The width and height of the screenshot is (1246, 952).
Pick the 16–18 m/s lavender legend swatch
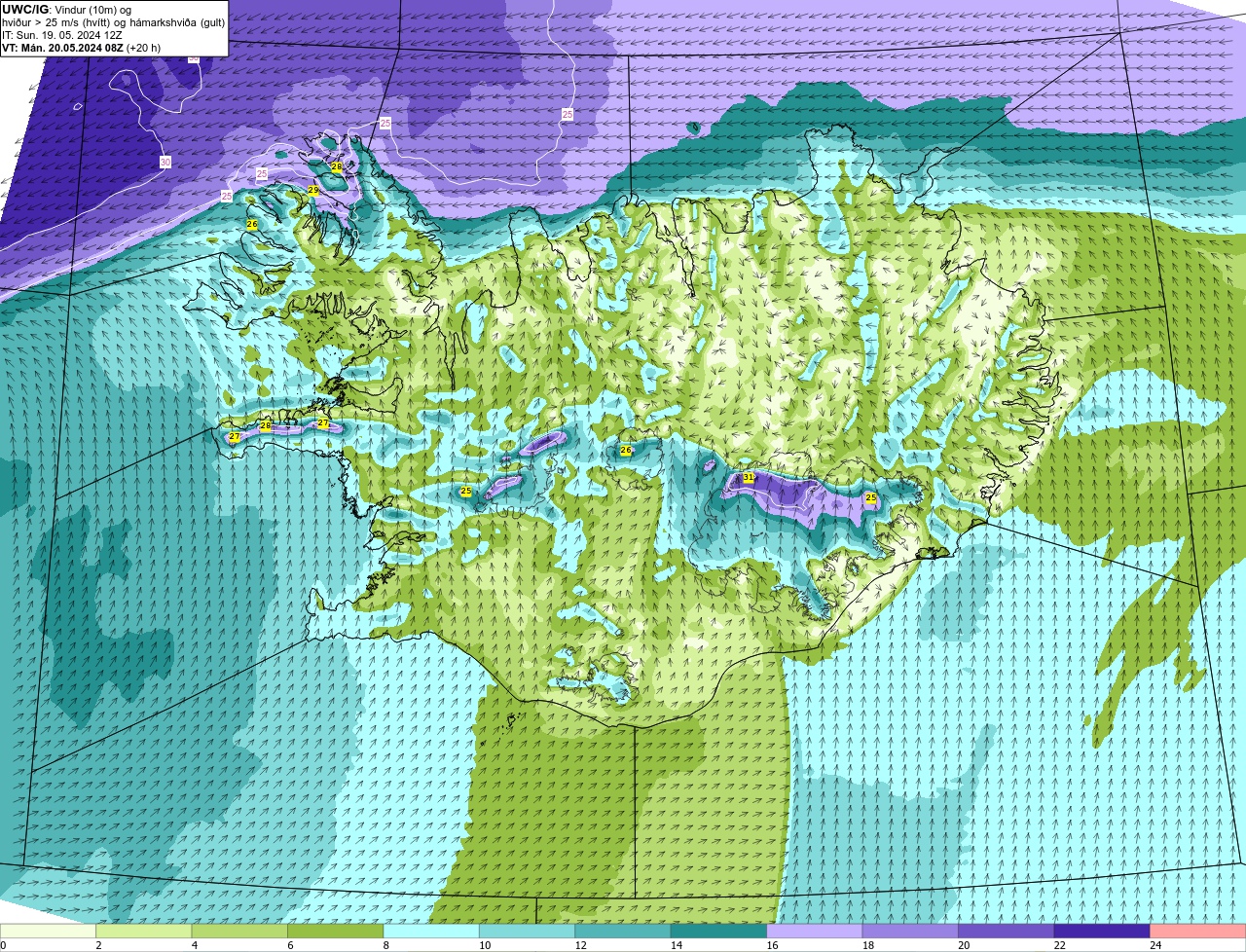point(815,931)
